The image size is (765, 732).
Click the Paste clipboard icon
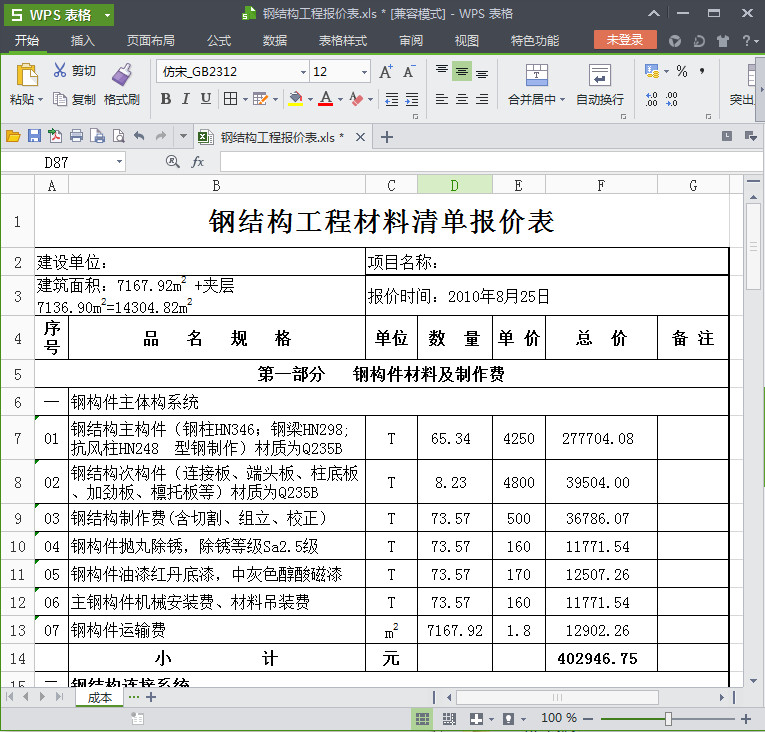tap(27, 75)
